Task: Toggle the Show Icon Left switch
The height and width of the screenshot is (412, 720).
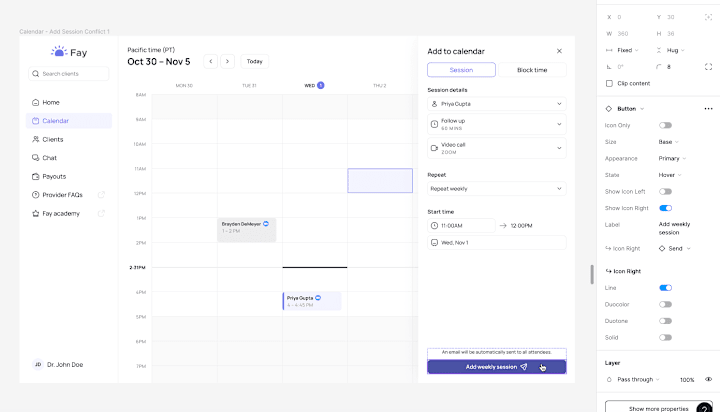Action: pyautogui.click(x=665, y=192)
